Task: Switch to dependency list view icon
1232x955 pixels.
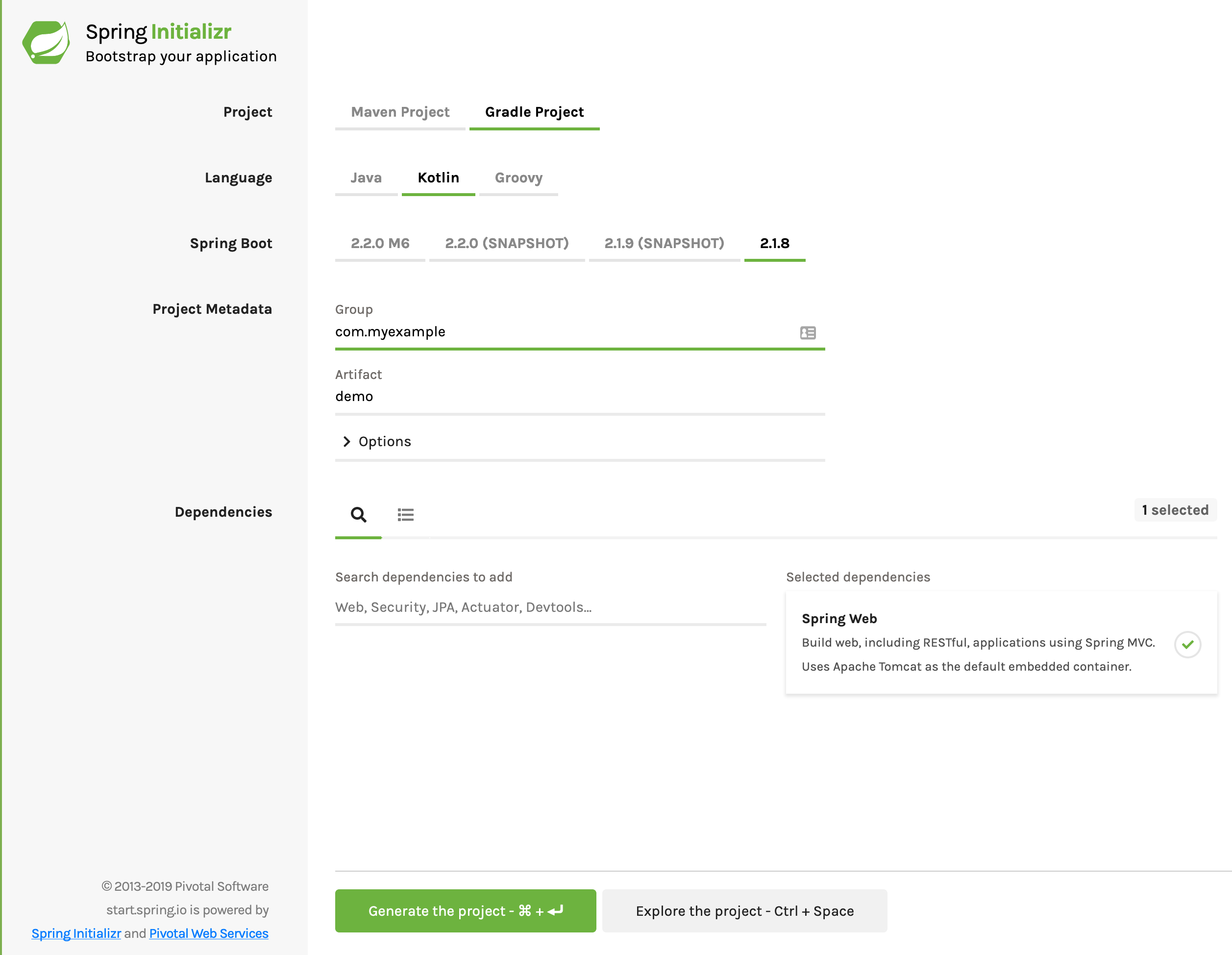Action: pos(406,515)
